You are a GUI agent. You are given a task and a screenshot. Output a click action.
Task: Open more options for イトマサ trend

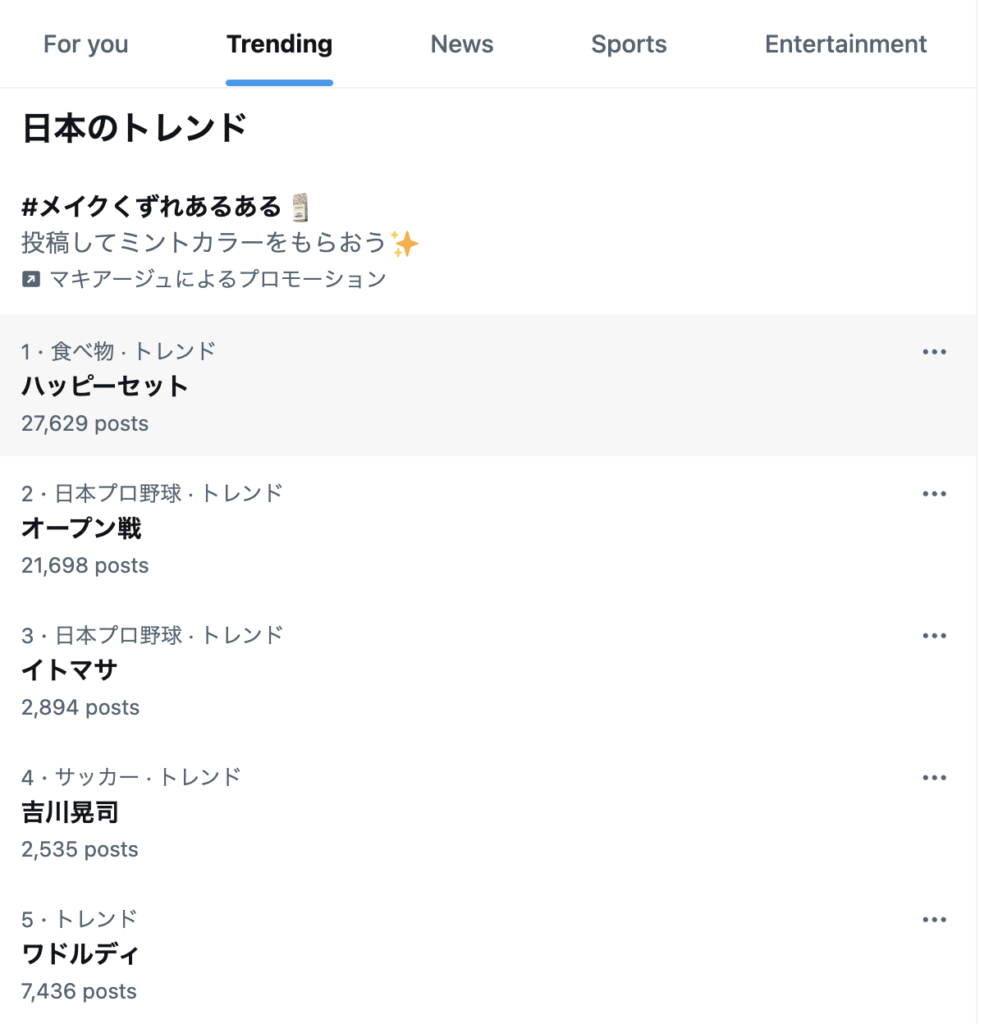[934, 636]
